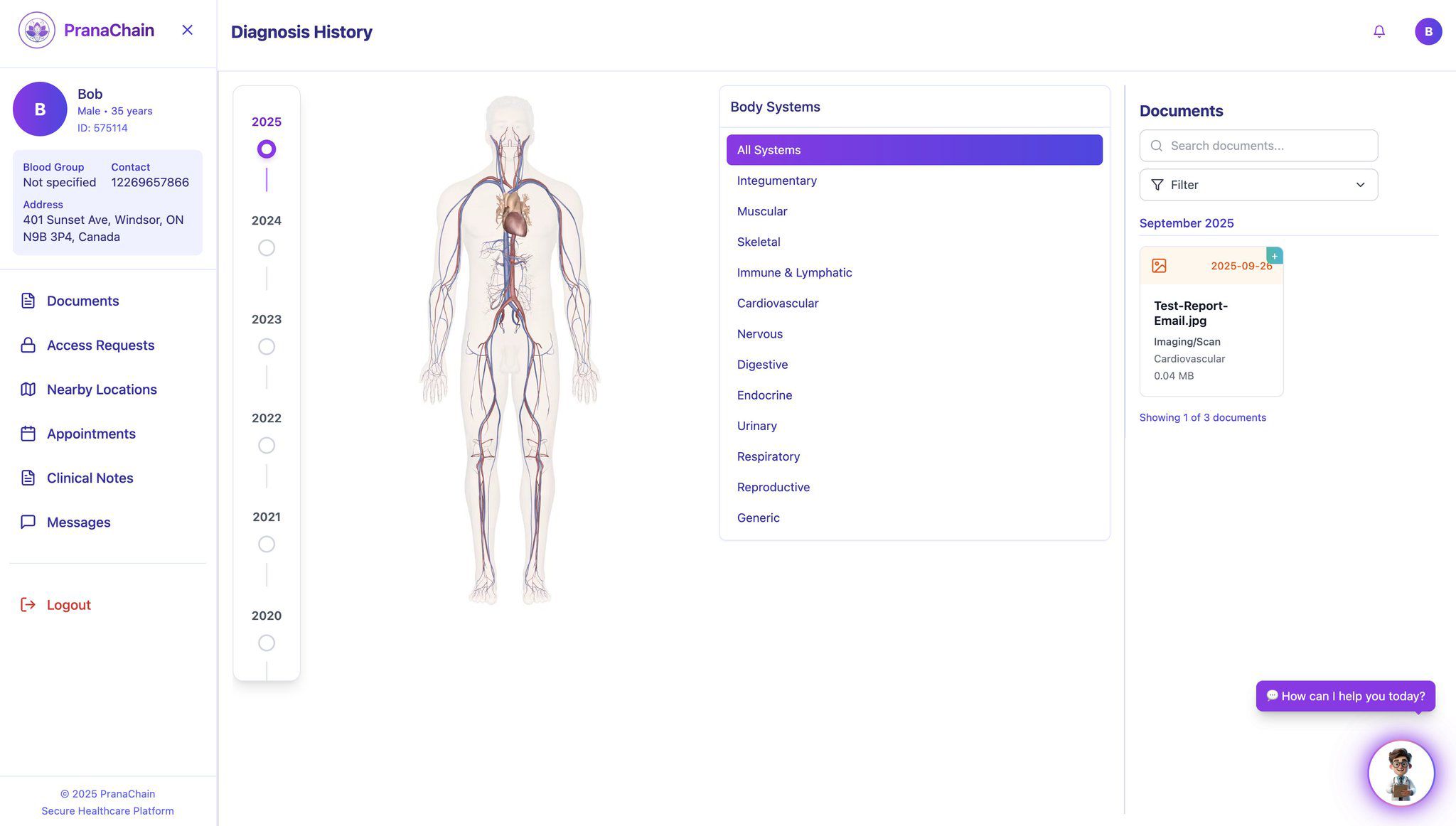This screenshot has height=826, width=1456.
Task: Collapse the sidebar with X button
Action: point(187,30)
